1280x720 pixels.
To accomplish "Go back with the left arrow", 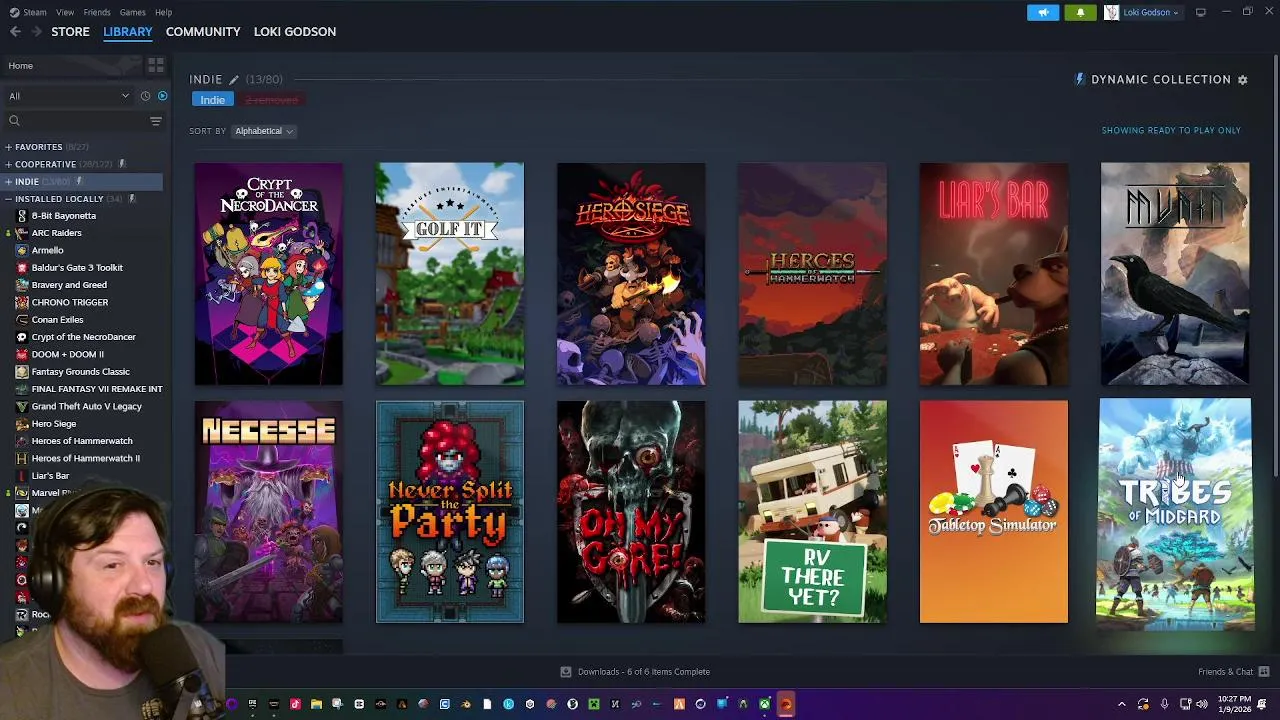I will (15, 31).
